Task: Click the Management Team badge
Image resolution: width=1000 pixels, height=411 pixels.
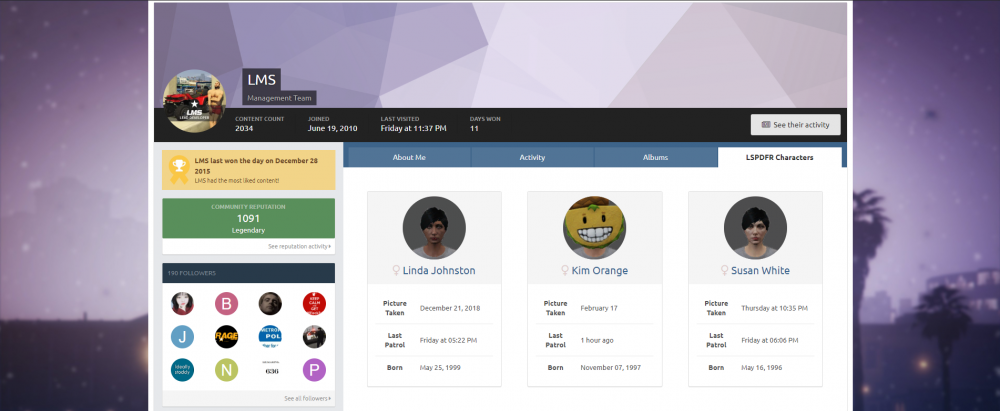Action: (279, 98)
